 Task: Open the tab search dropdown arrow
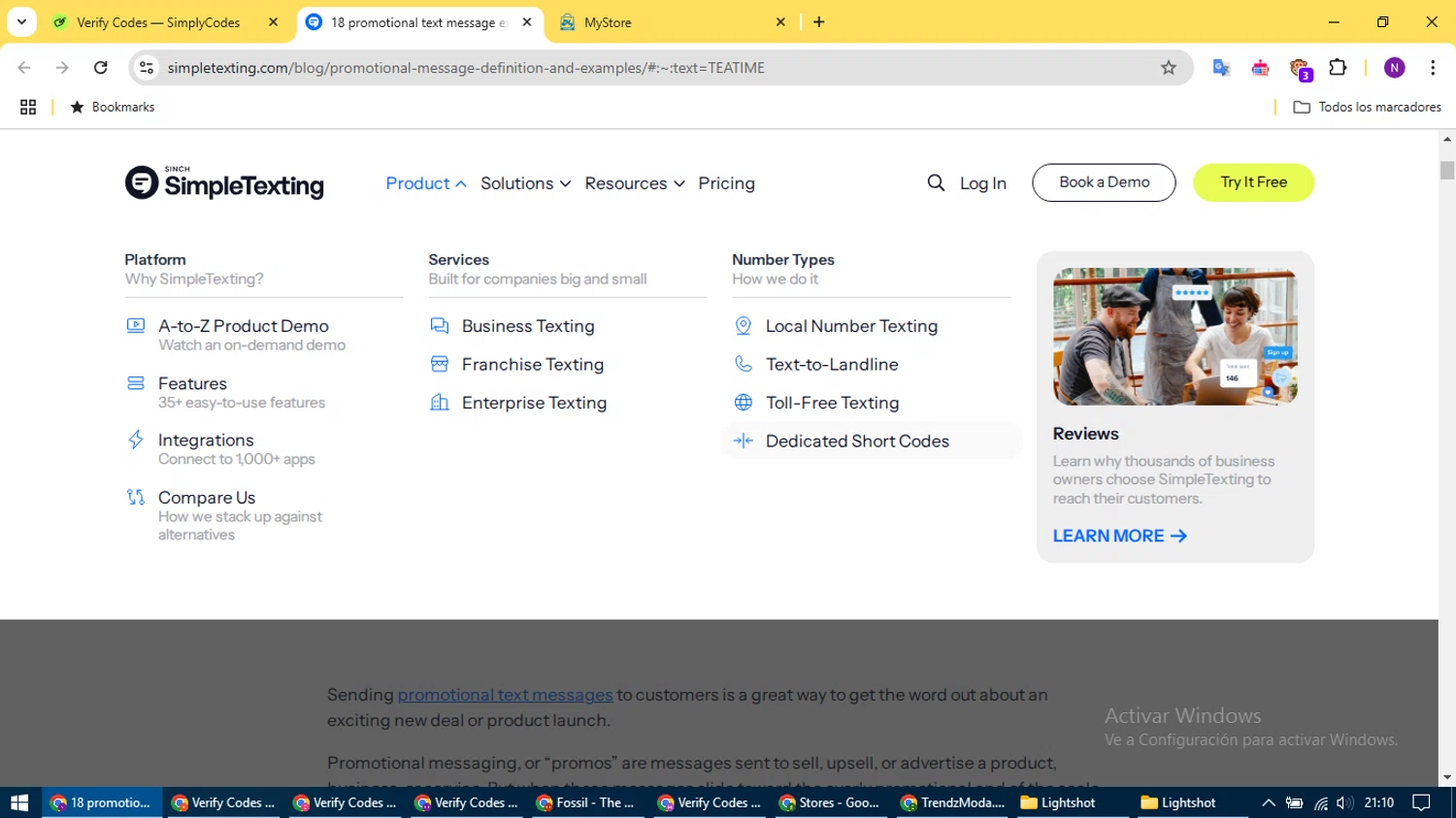coord(21,21)
